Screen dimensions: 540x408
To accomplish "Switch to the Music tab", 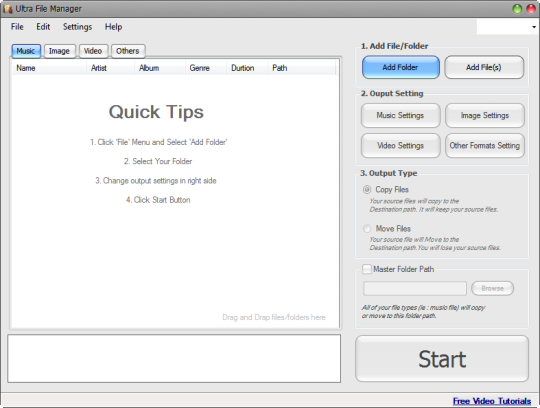I will [26, 51].
